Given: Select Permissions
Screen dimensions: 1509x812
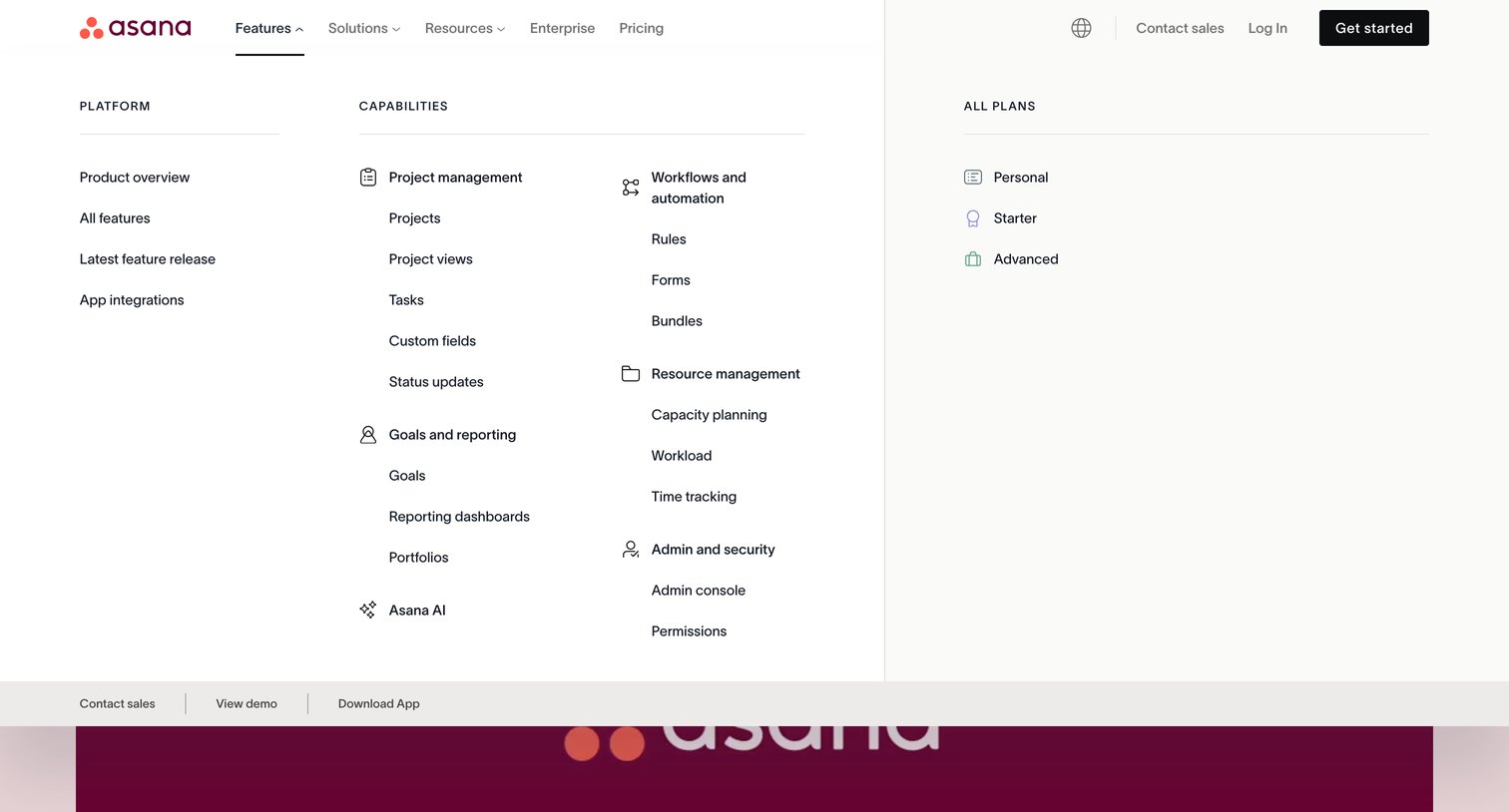Looking at the screenshot, I should click(x=689, y=631).
